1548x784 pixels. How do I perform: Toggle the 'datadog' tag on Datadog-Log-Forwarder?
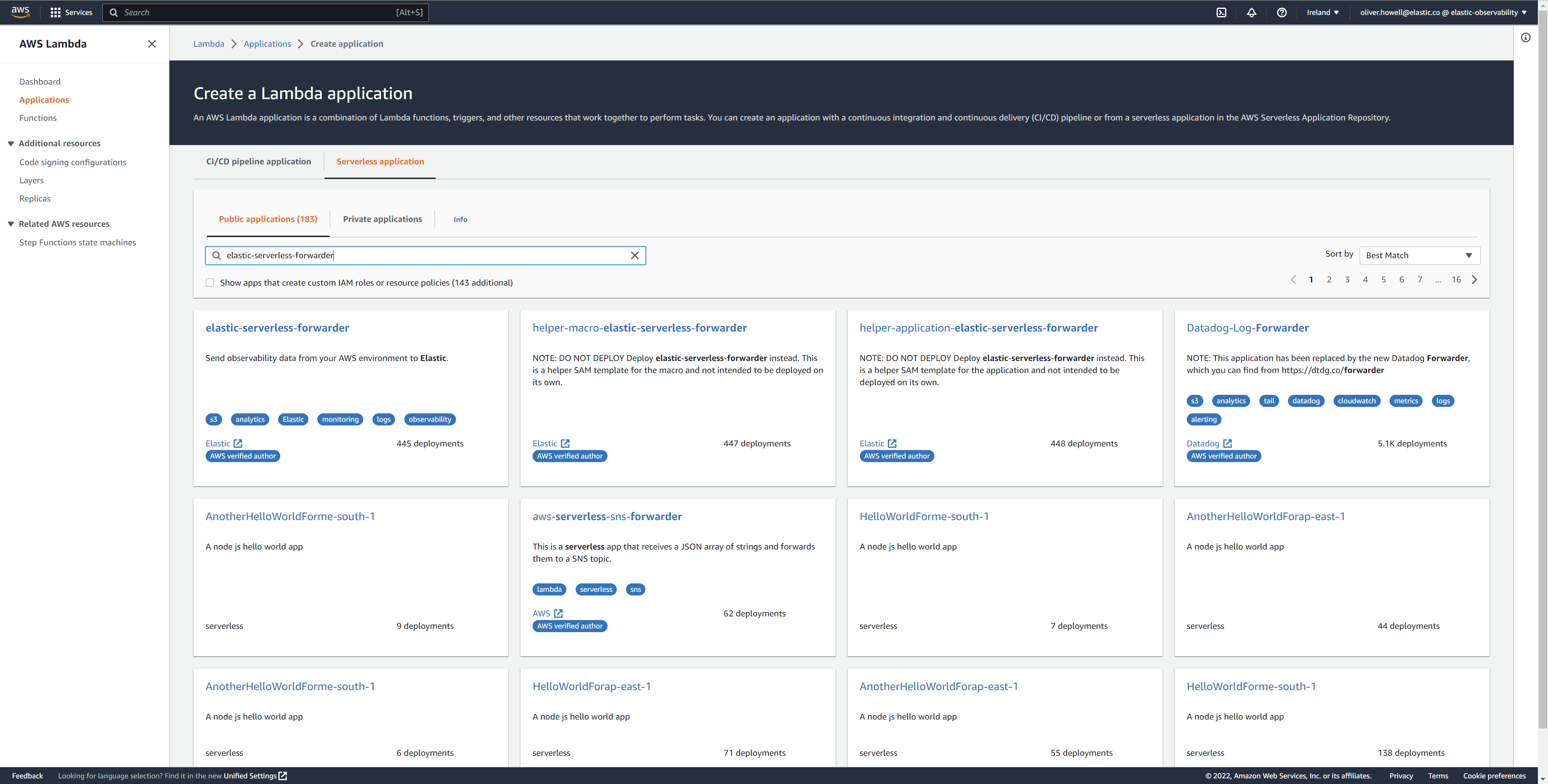1306,401
